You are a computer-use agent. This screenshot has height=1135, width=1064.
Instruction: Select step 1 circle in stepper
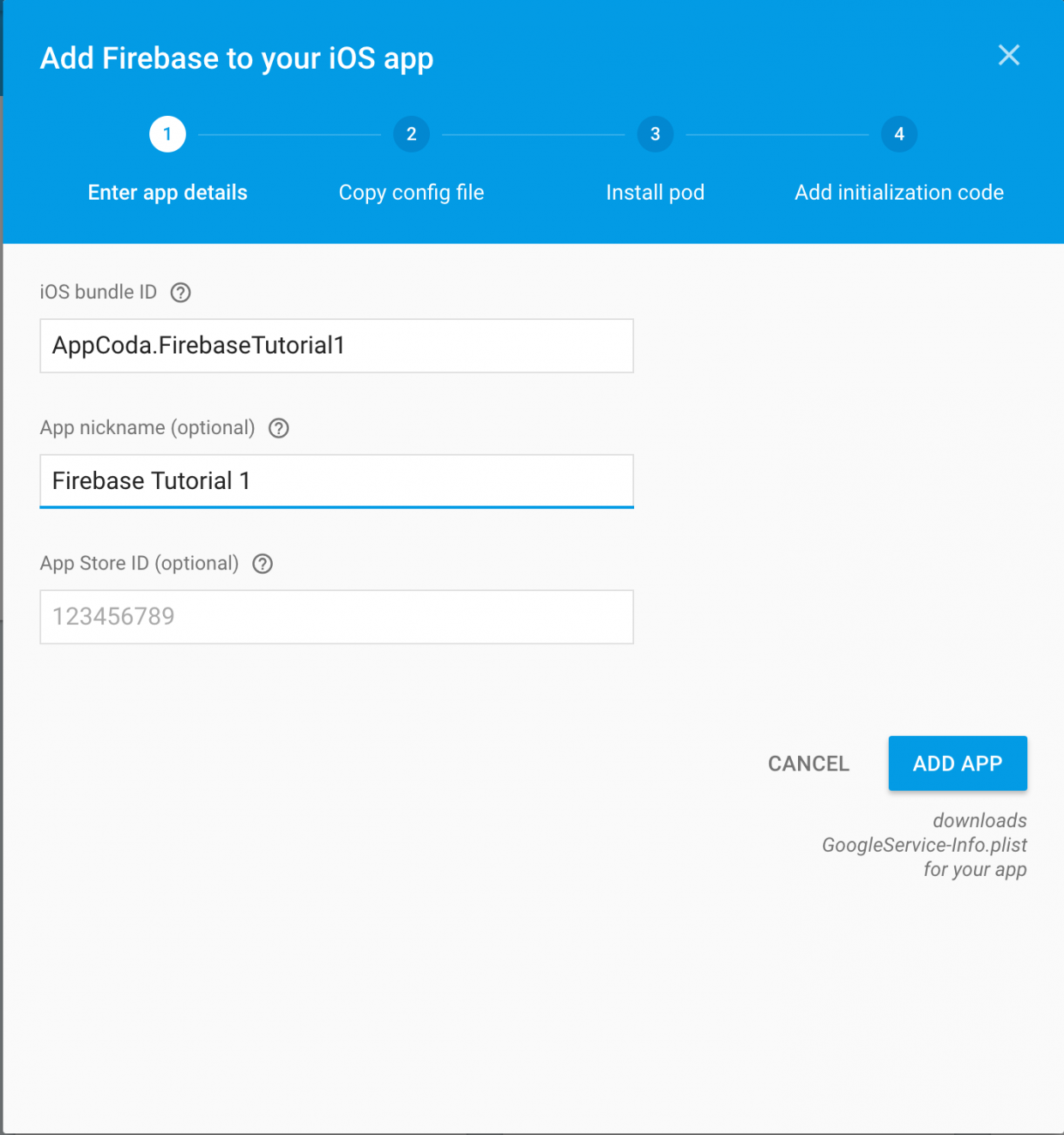pyautogui.click(x=167, y=134)
